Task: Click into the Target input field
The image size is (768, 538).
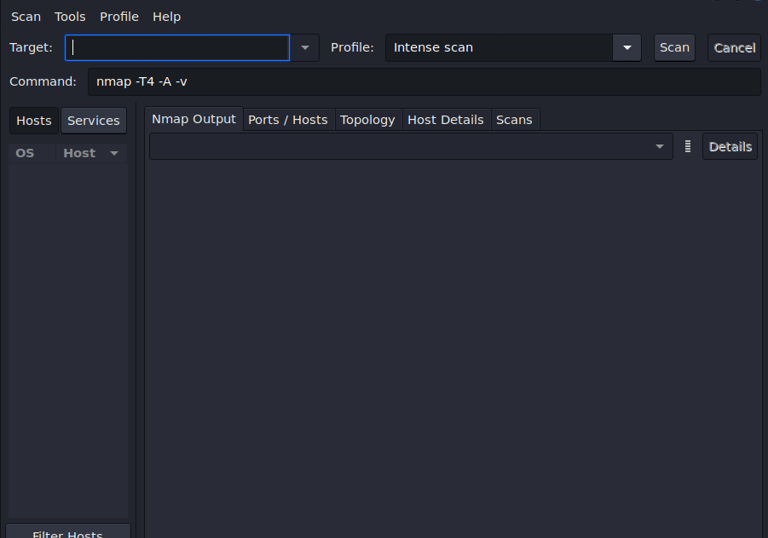Action: tap(177, 48)
